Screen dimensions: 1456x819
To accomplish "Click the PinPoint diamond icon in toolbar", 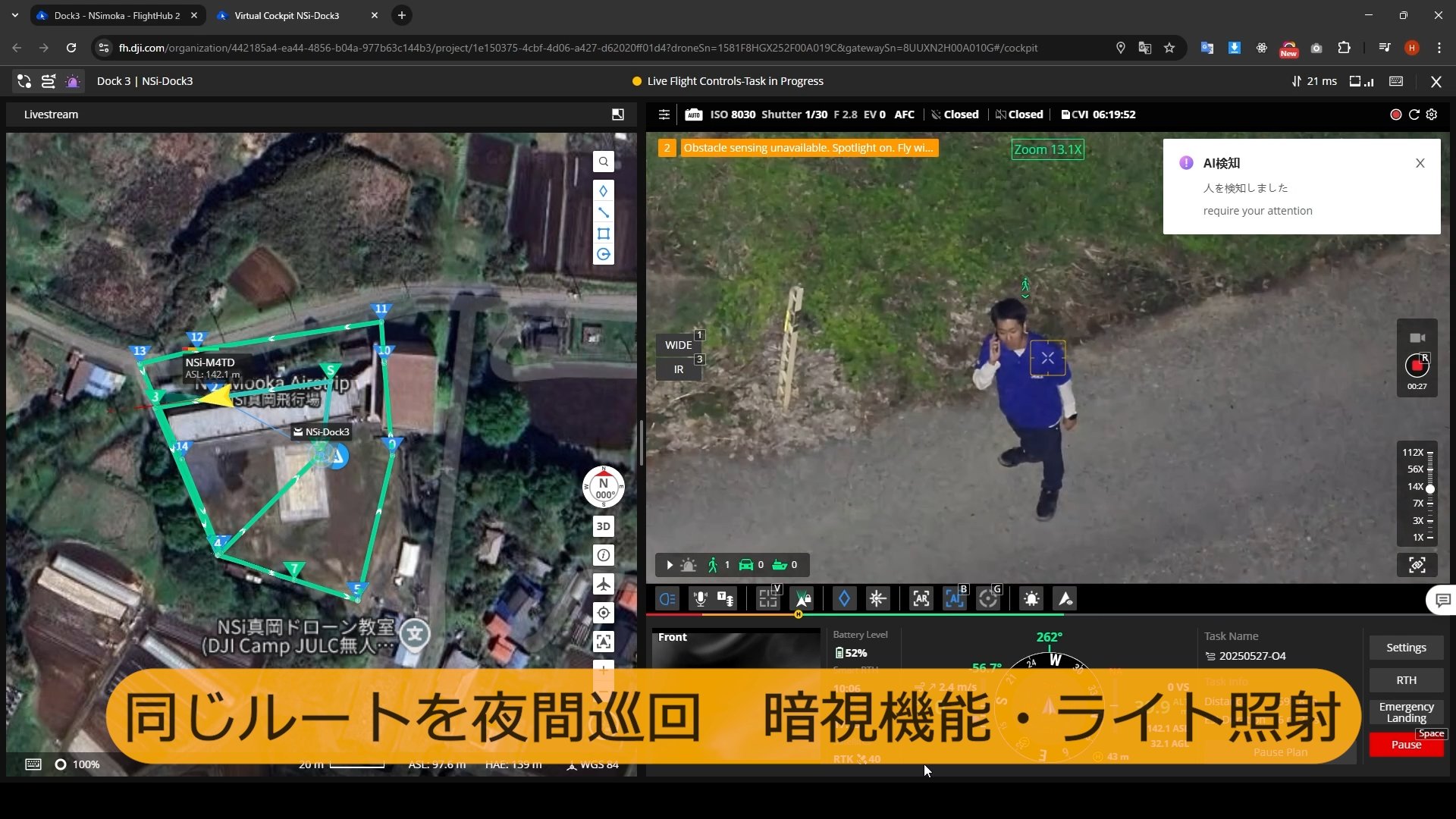I will tap(844, 599).
